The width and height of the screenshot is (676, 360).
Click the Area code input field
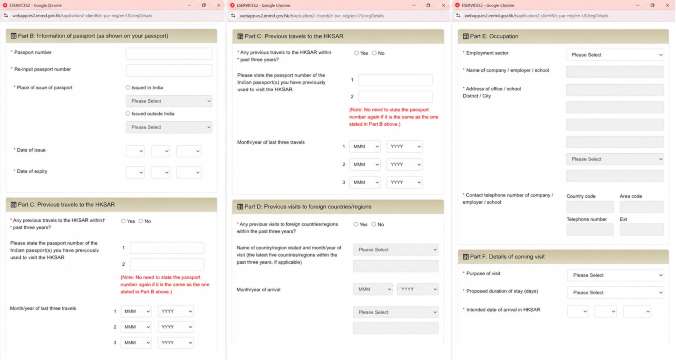click(x=642, y=207)
